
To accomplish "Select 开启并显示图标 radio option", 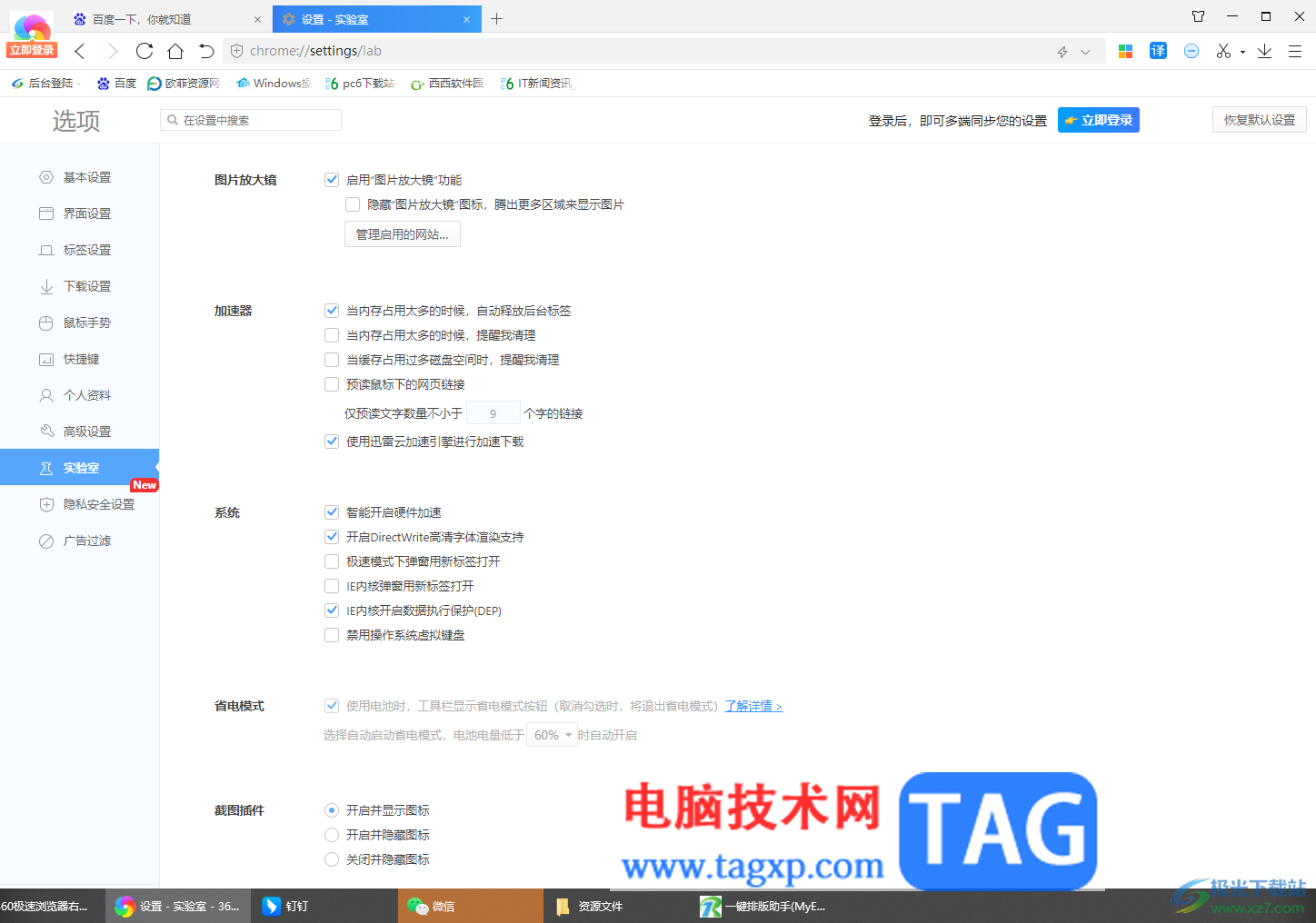I will pyautogui.click(x=332, y=810).
